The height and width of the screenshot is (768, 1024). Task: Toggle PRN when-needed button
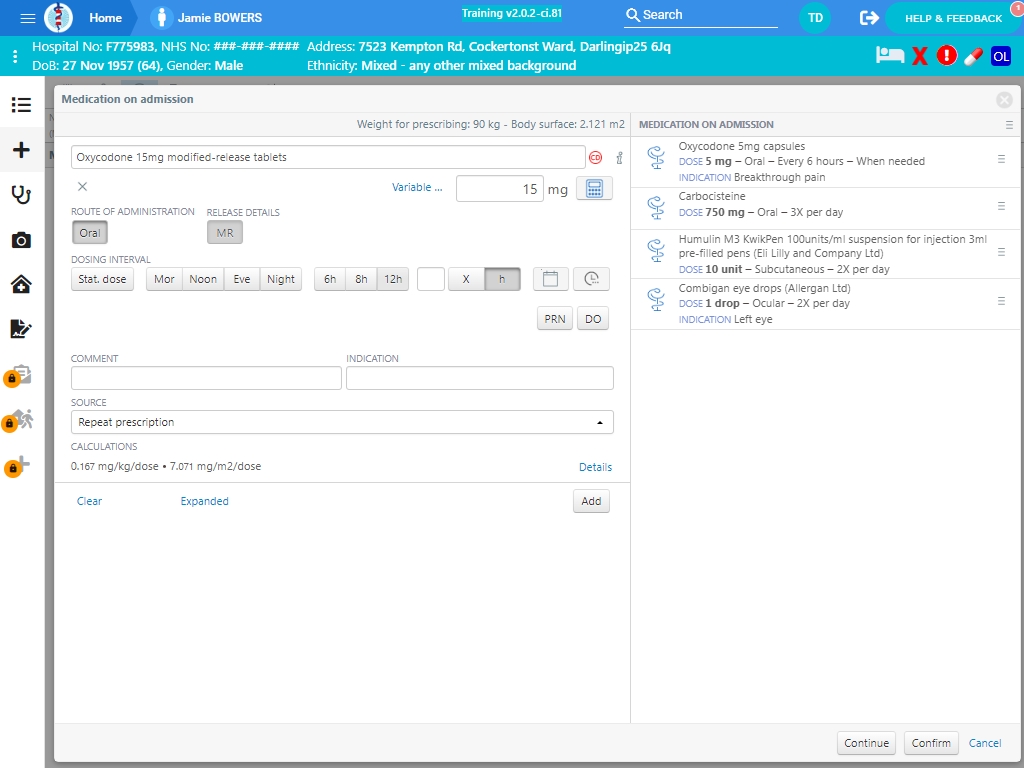click(x=555, y=319)
